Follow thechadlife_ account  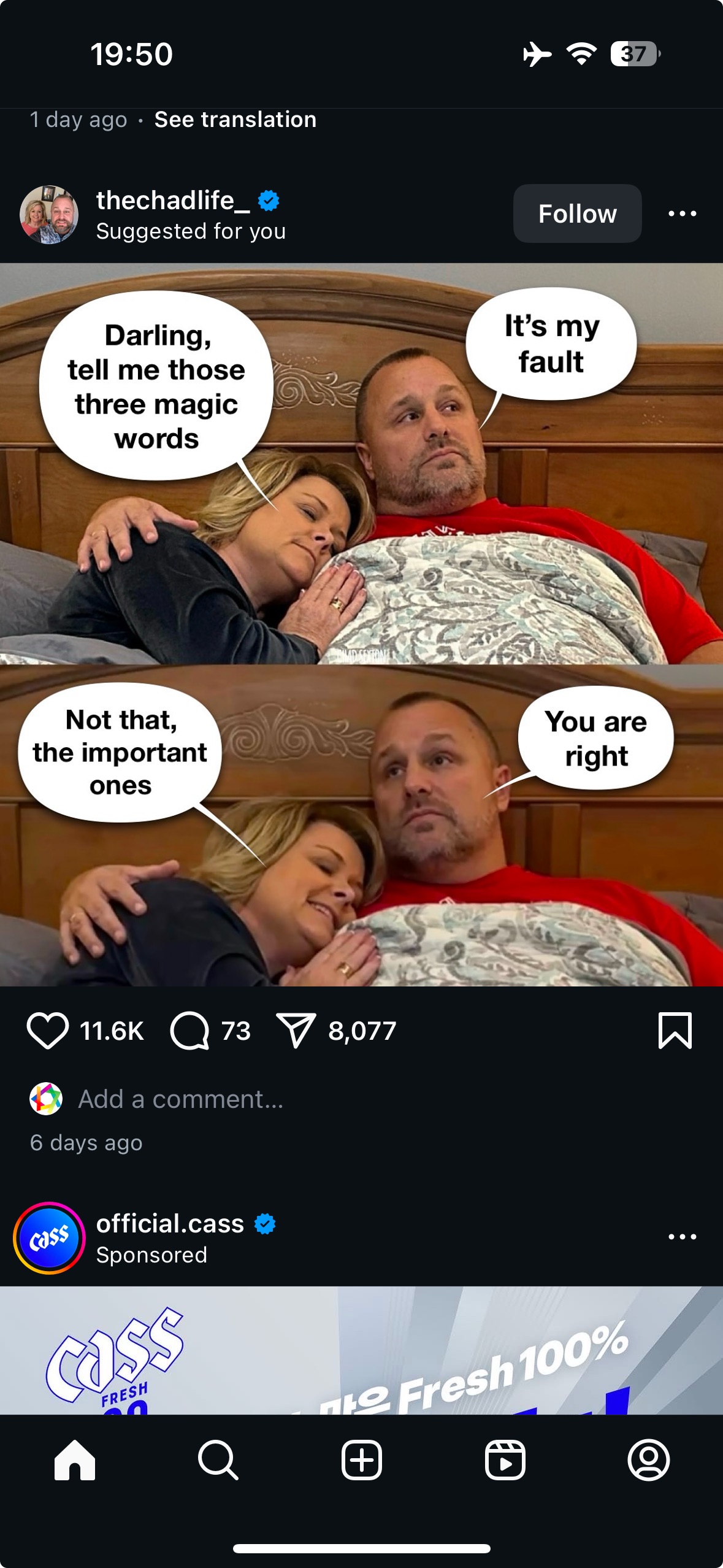click(577, 213)
